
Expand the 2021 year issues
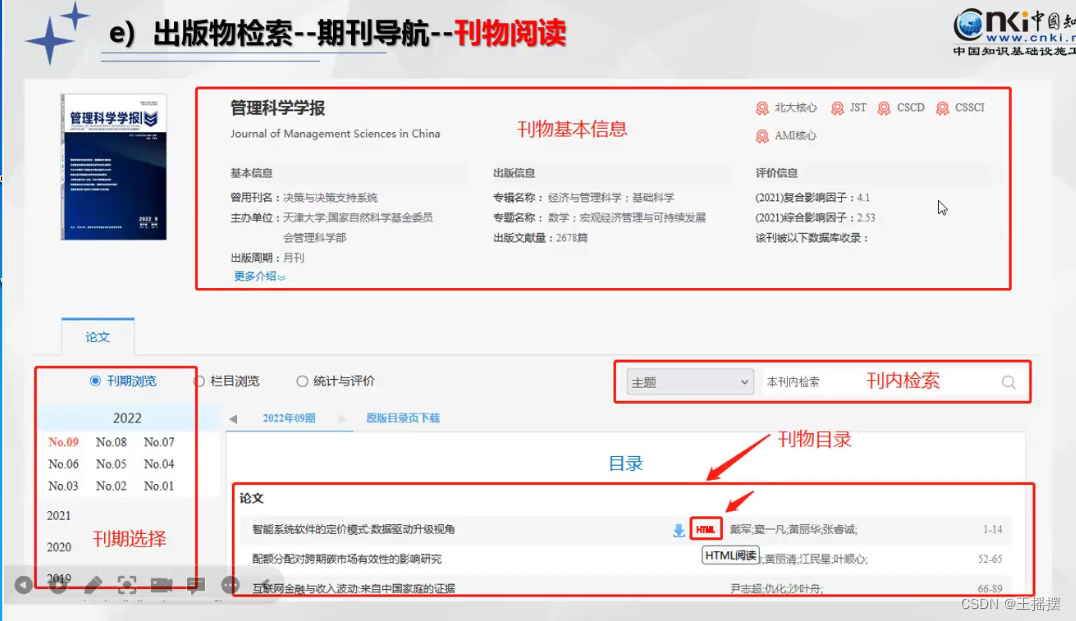point(59,515)
